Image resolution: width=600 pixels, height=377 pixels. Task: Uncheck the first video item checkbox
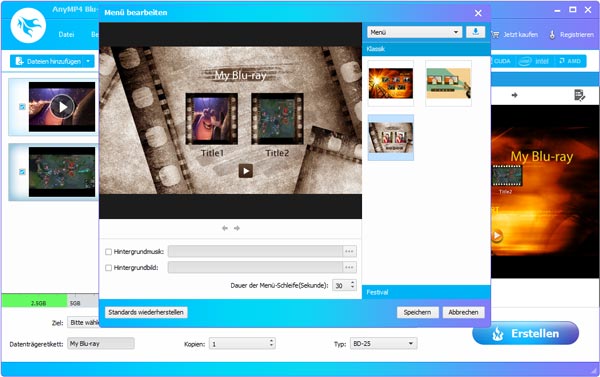pyautogui.click(x=22, y=107)
